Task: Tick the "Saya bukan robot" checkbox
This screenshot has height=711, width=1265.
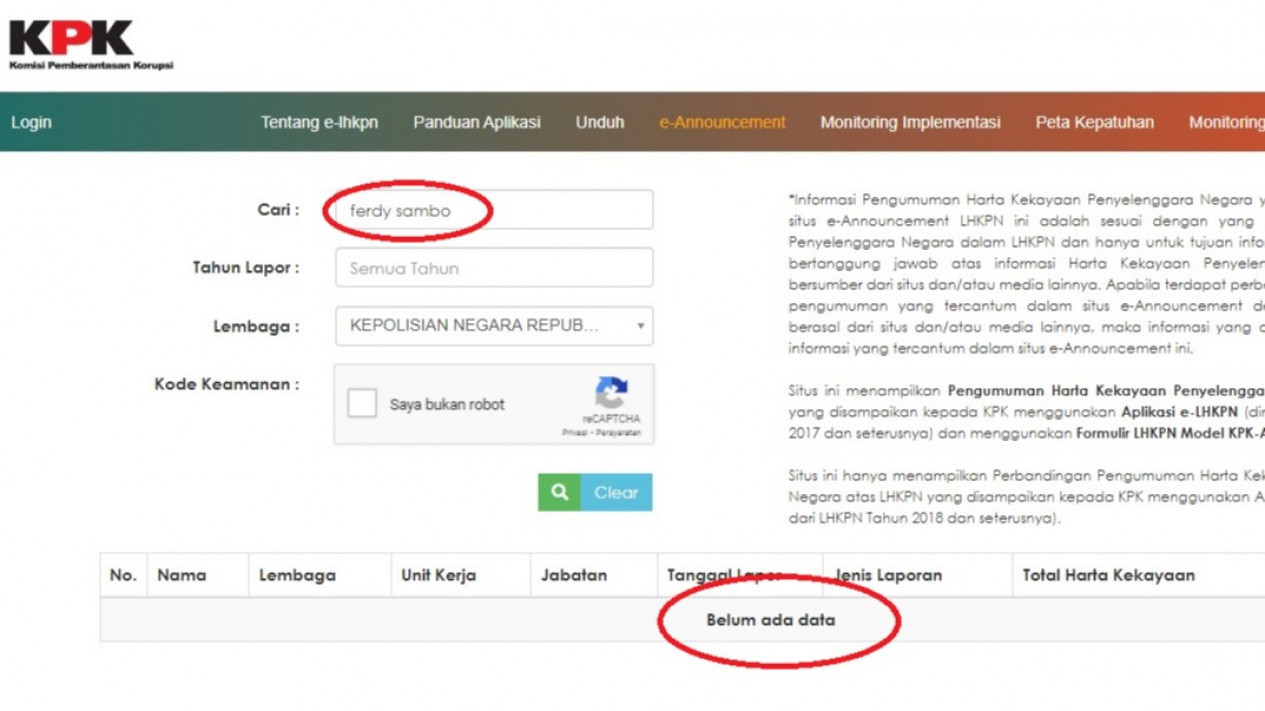Action: tap(362, 404)
